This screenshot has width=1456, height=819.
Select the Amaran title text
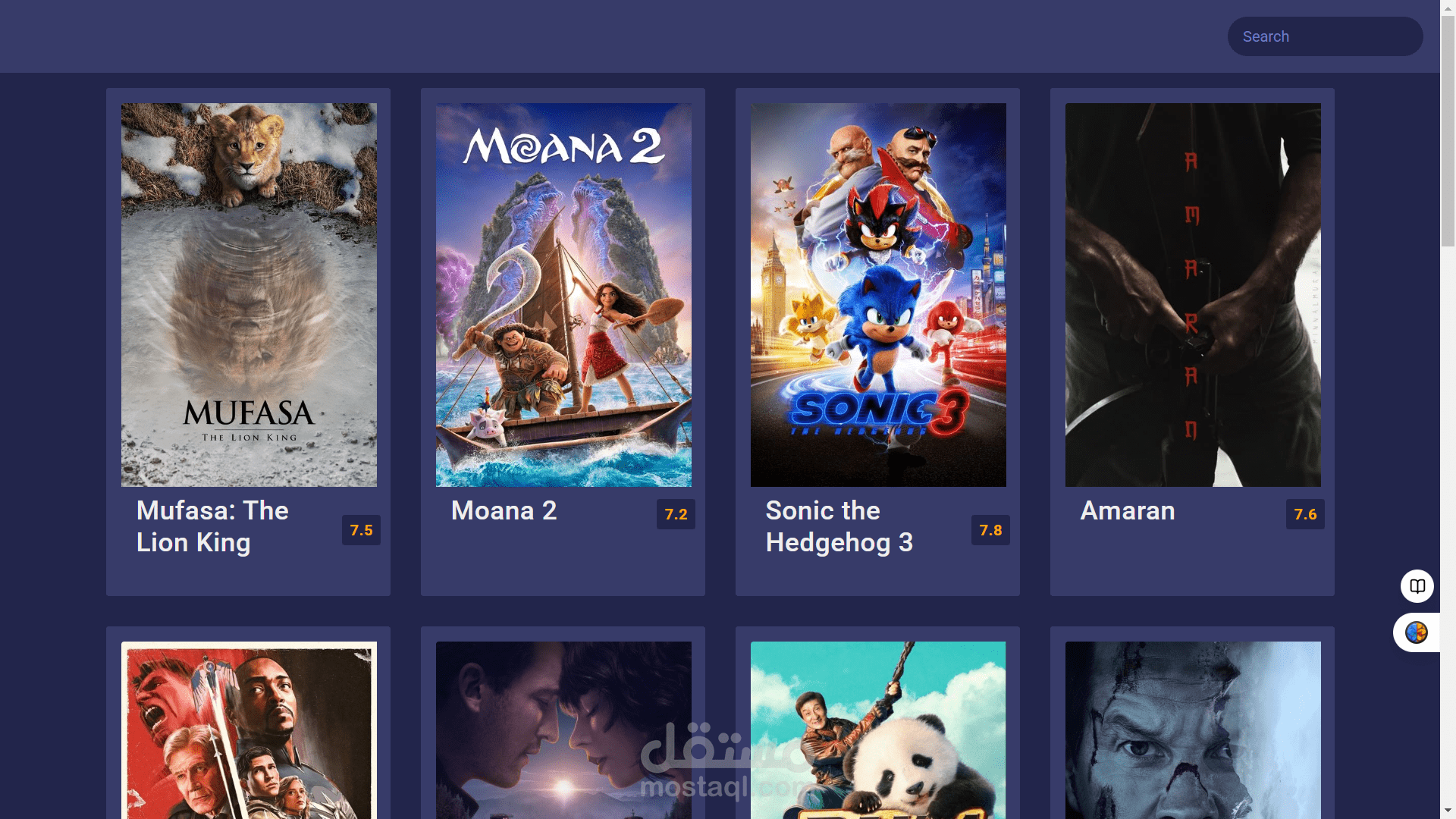(x=1128, y=510)
